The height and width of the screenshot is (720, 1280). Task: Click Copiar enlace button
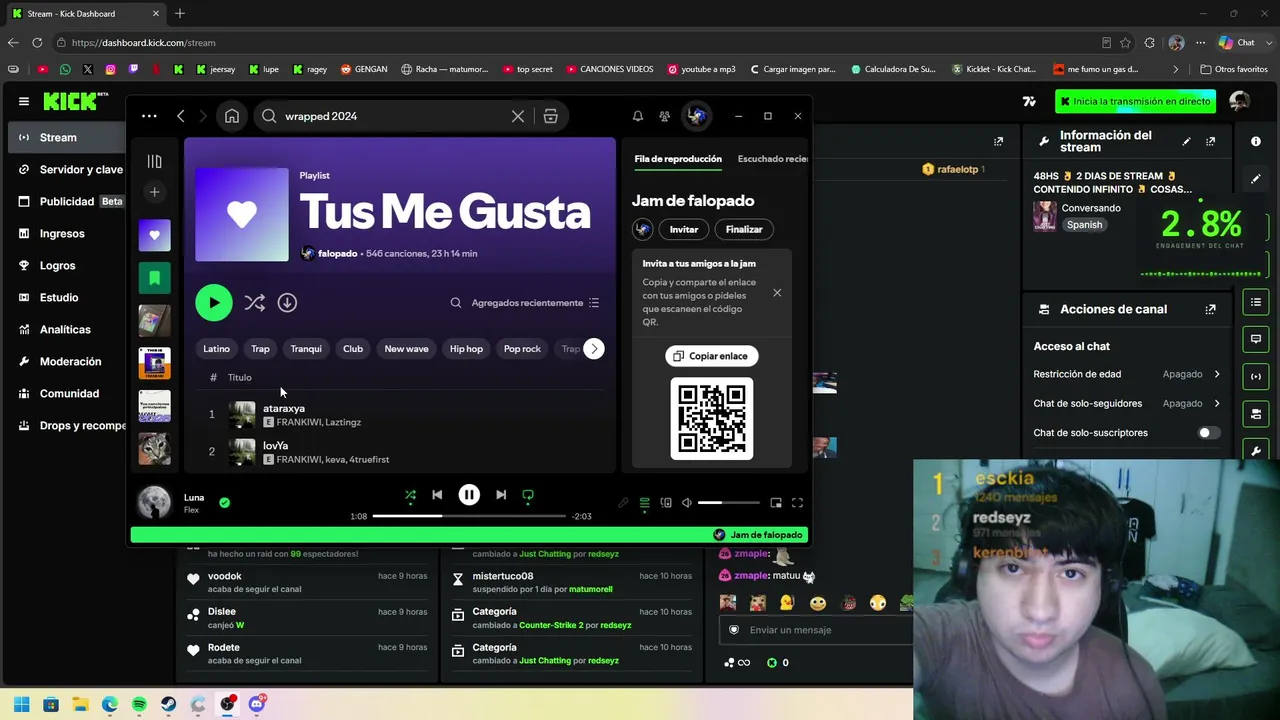click(711, 356)
